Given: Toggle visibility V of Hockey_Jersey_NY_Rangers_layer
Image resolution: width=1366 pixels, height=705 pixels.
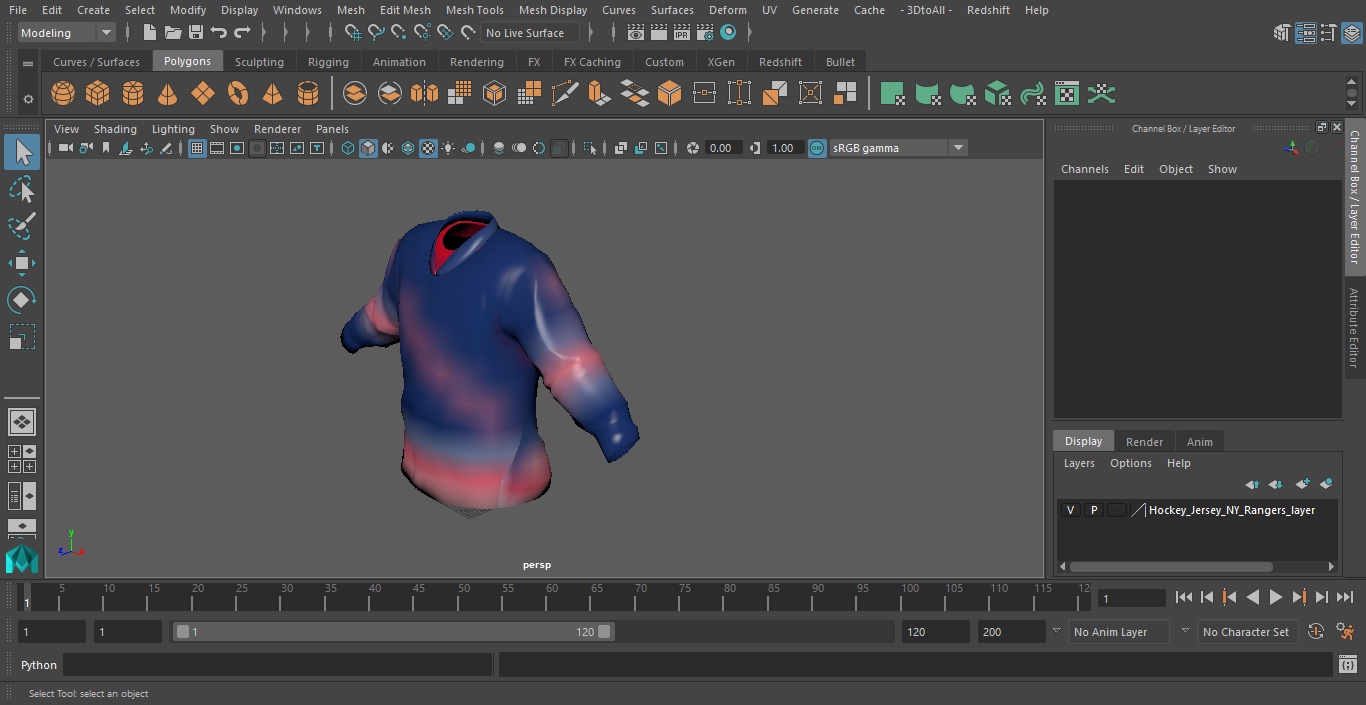Looking at the screenshot, I should 1070,510.
